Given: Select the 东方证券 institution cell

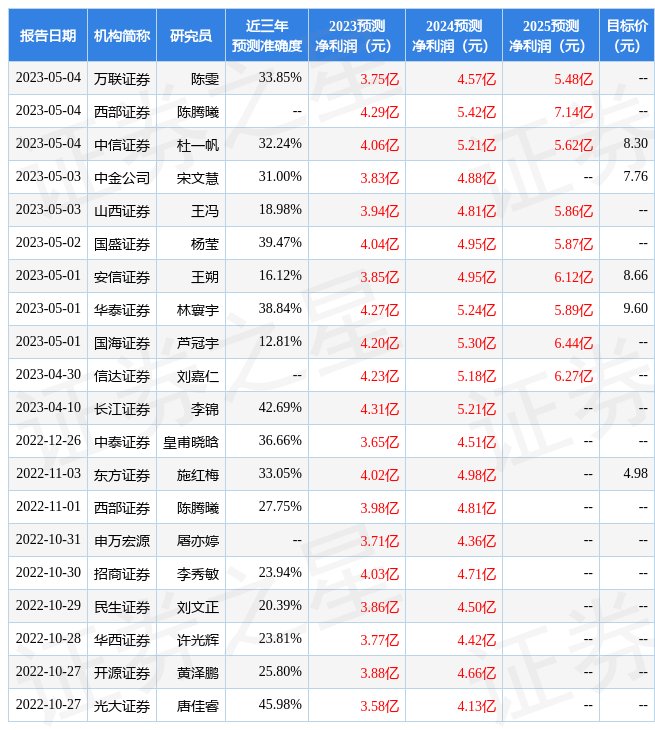Looking at the screenshot, I should [122, 475].
